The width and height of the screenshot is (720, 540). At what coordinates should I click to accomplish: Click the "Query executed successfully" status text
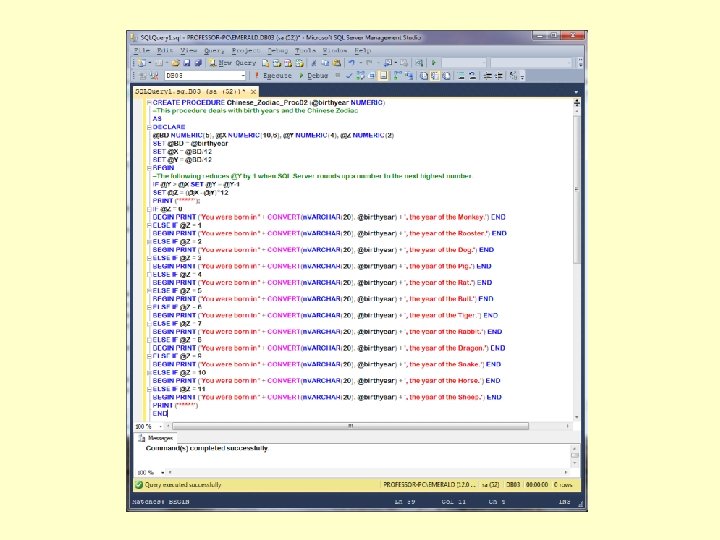pyautogui.click(x=183, y=484)
